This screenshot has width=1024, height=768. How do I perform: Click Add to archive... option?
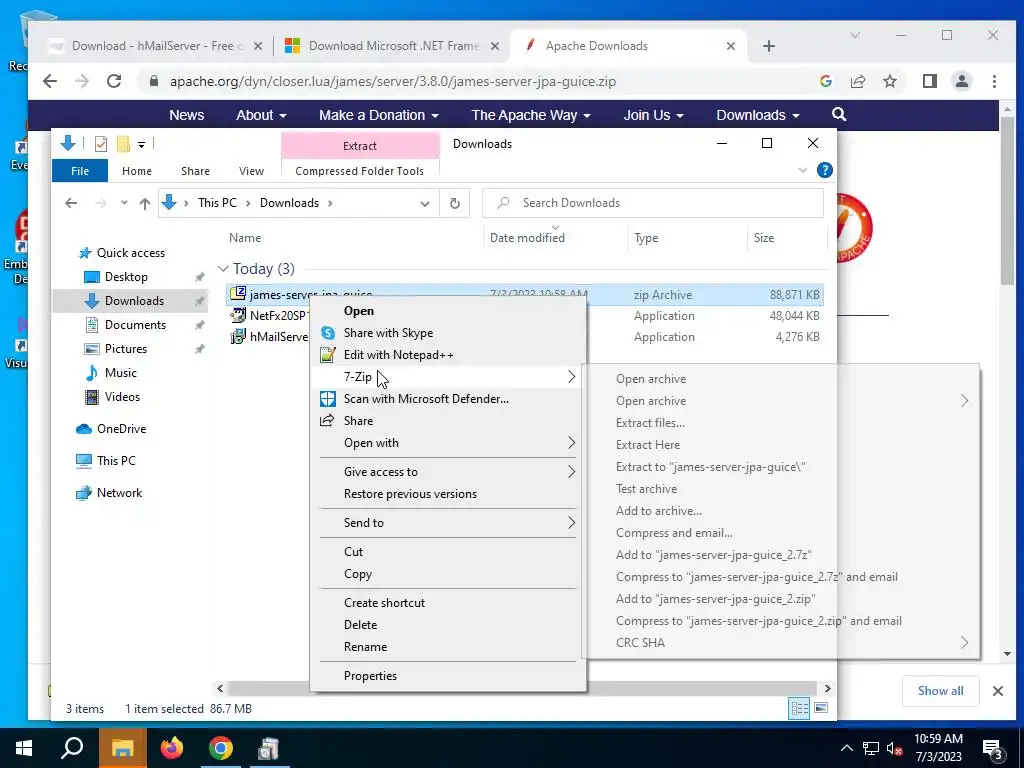[659, 511]
